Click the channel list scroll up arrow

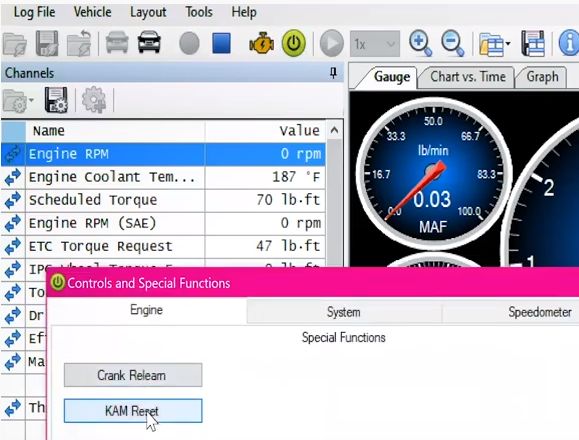click(x=335, y=131)
